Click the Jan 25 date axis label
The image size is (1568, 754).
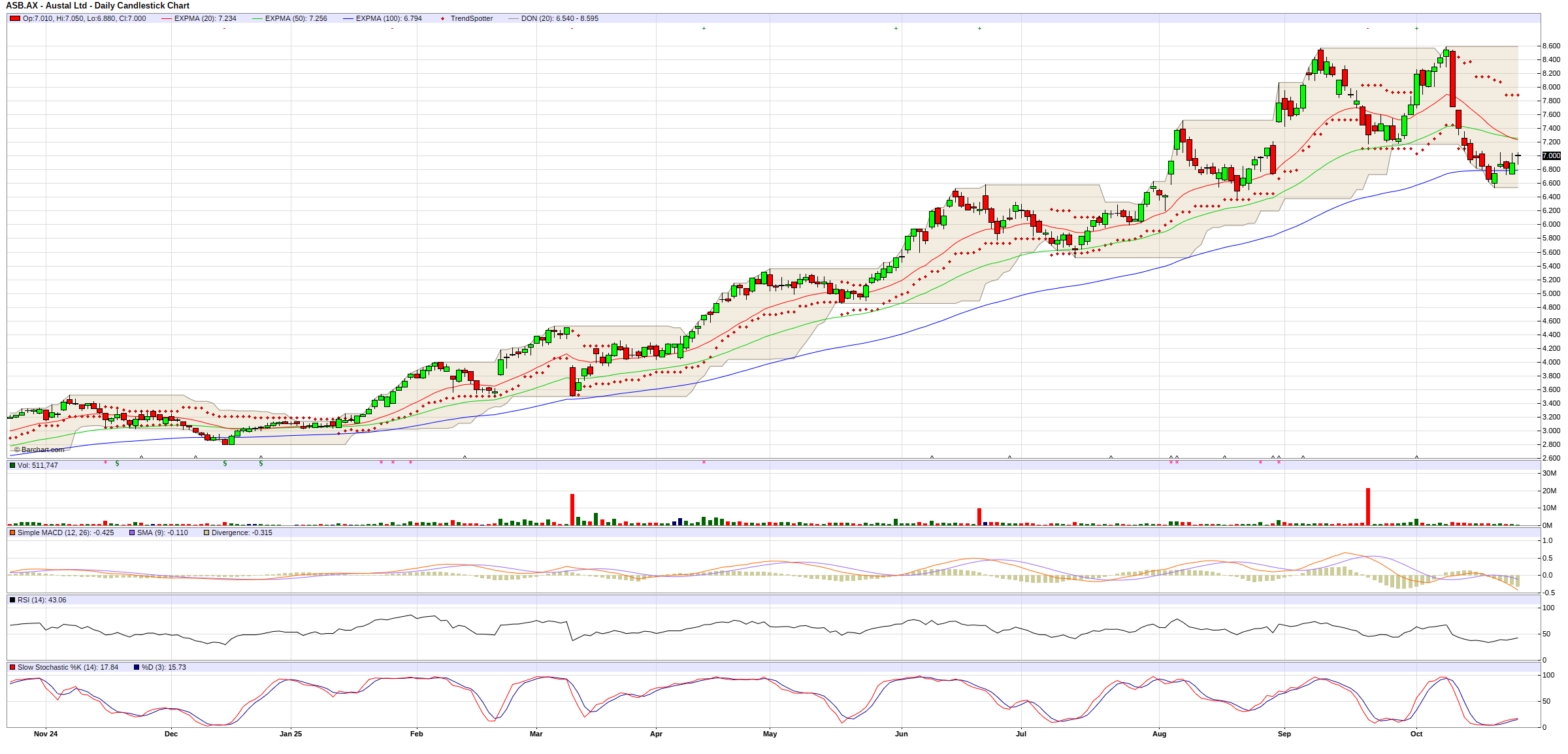291,734
